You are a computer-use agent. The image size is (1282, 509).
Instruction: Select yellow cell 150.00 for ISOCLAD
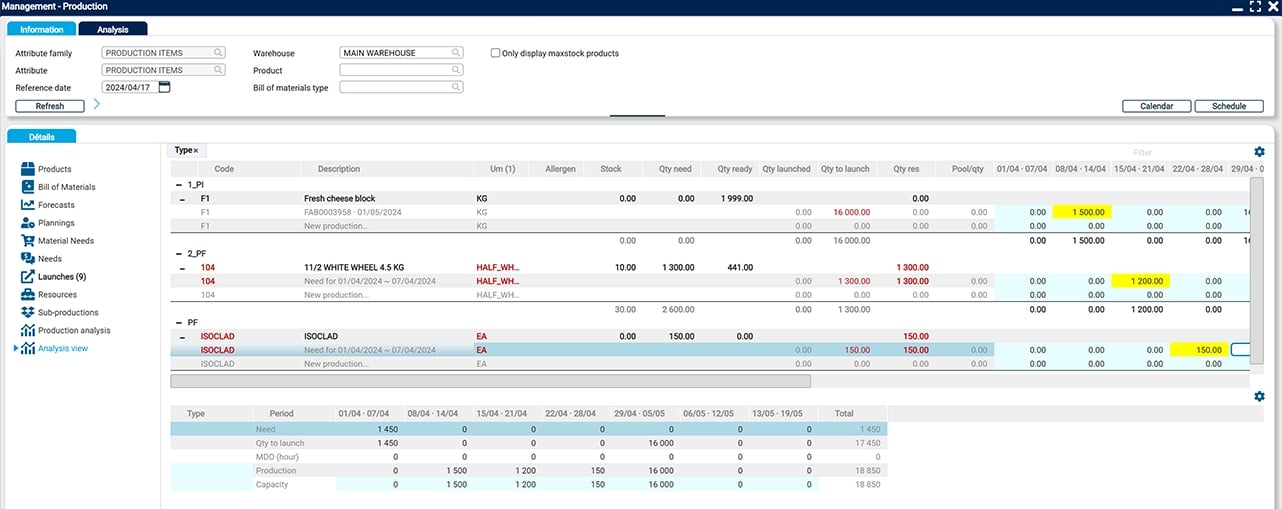1200,350
